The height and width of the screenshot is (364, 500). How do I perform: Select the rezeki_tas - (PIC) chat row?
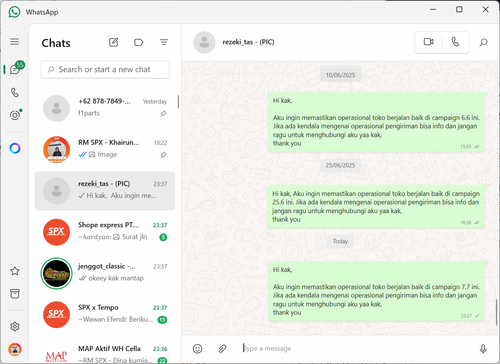tap(105, 191)
